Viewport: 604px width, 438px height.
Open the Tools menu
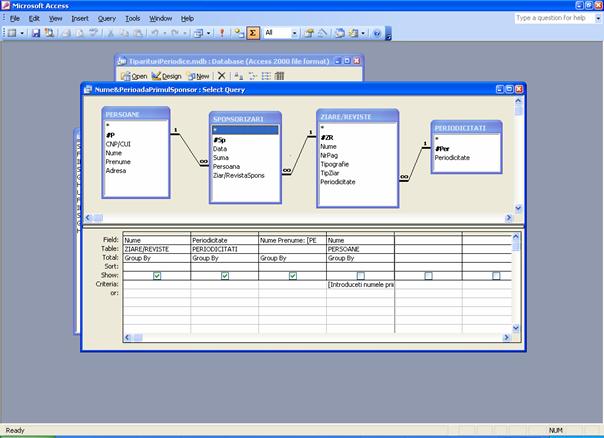click(x=132, y=18)
